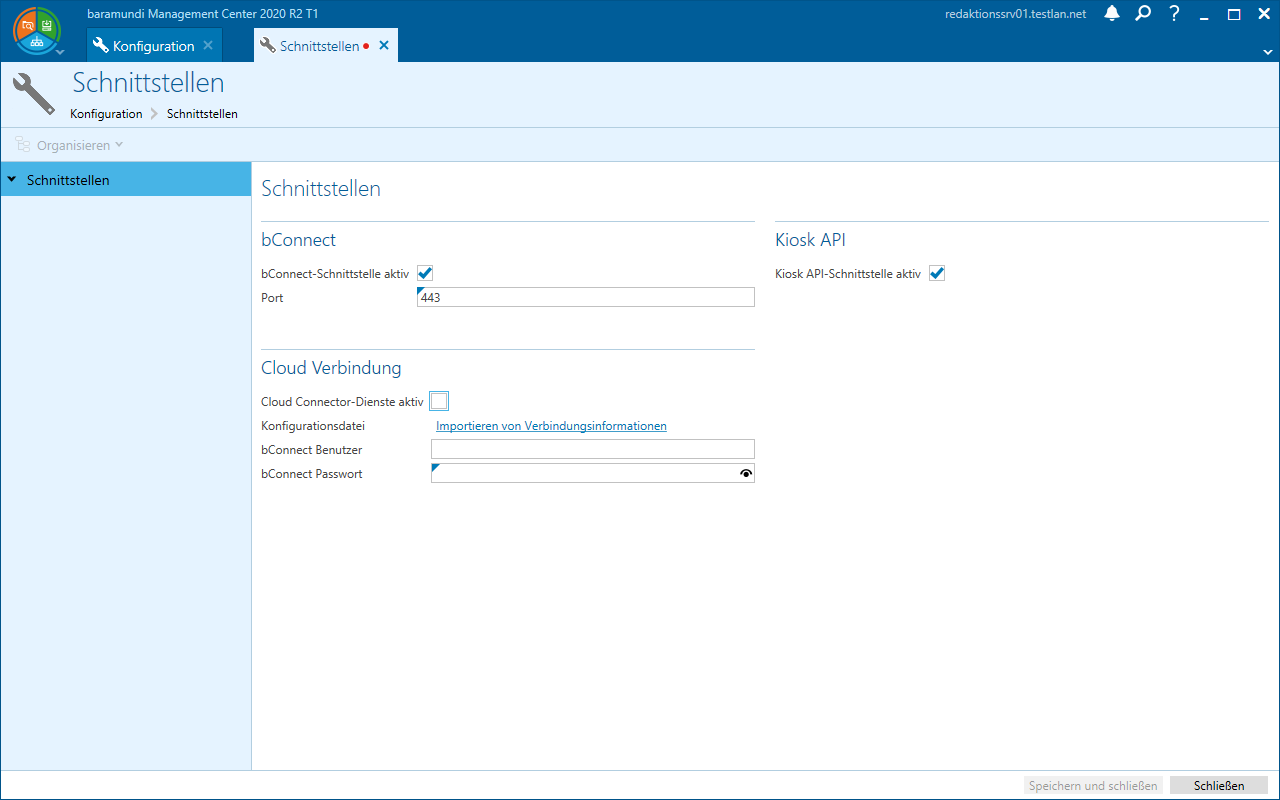Click Konfiguration in the breadcrumb path
Viewport: 1280px width, 800px height.
tap(106, 114)
